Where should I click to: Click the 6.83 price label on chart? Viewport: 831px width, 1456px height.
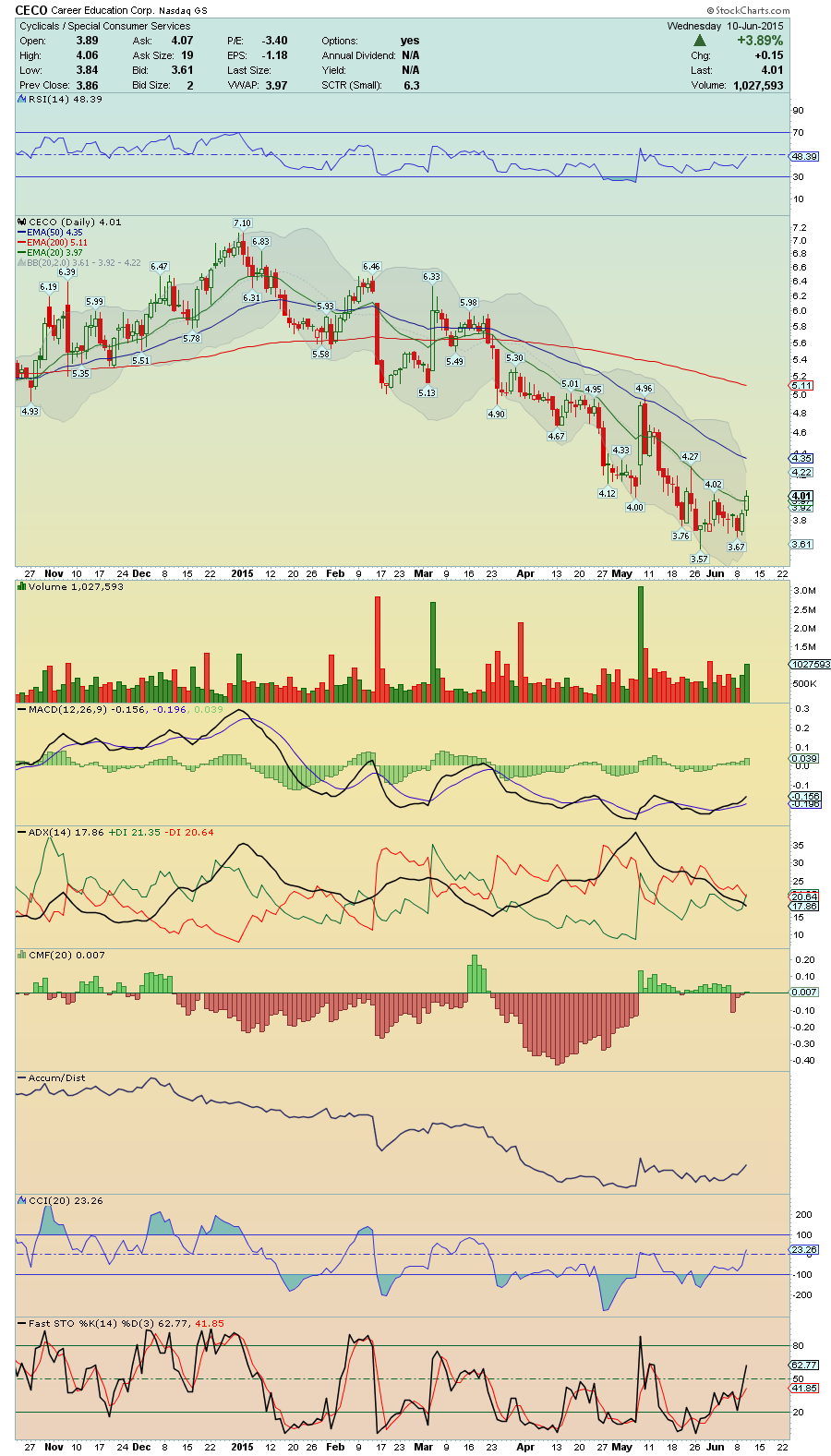pyautogui.click(x=261, y=242)
